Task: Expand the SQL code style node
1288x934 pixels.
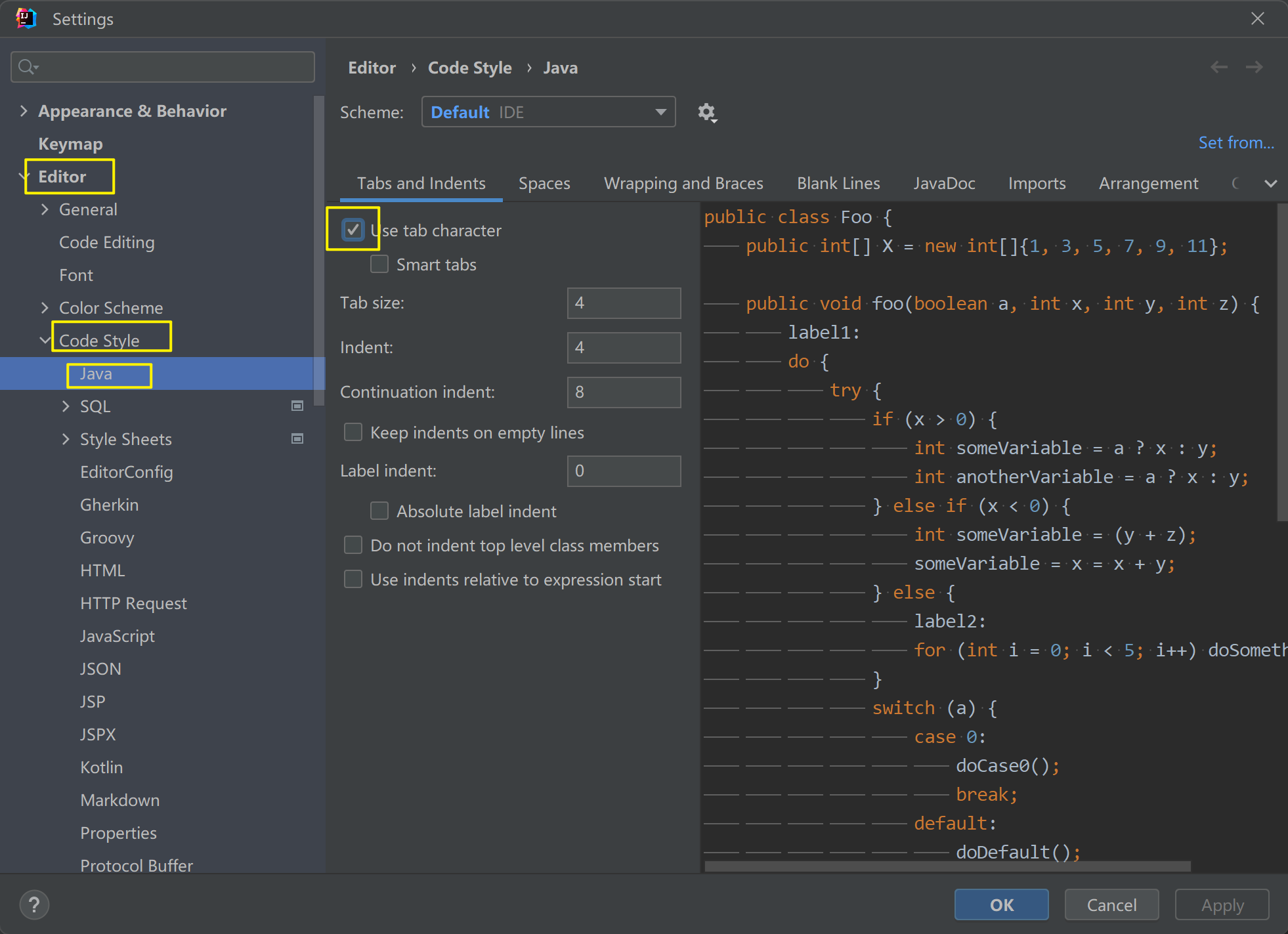Action: click(66, 406)
